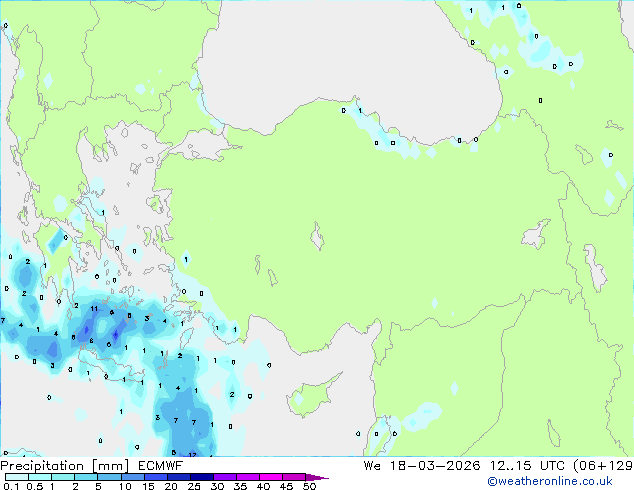
Task: Click the 40–45 mm magenta swatch
Action: [271, 477]
